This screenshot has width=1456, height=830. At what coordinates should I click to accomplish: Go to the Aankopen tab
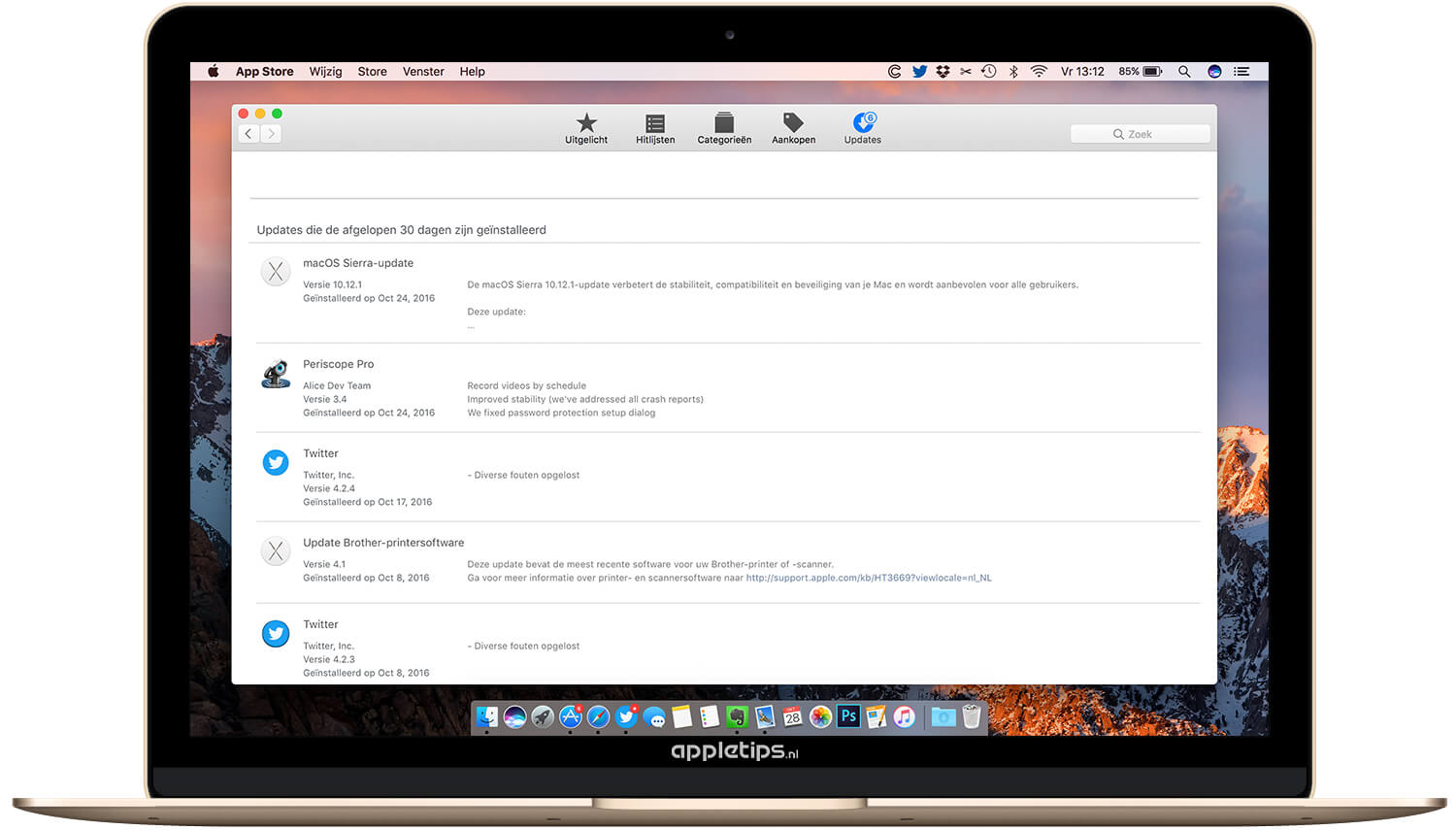pyautogui.click(x=793, y=128)
